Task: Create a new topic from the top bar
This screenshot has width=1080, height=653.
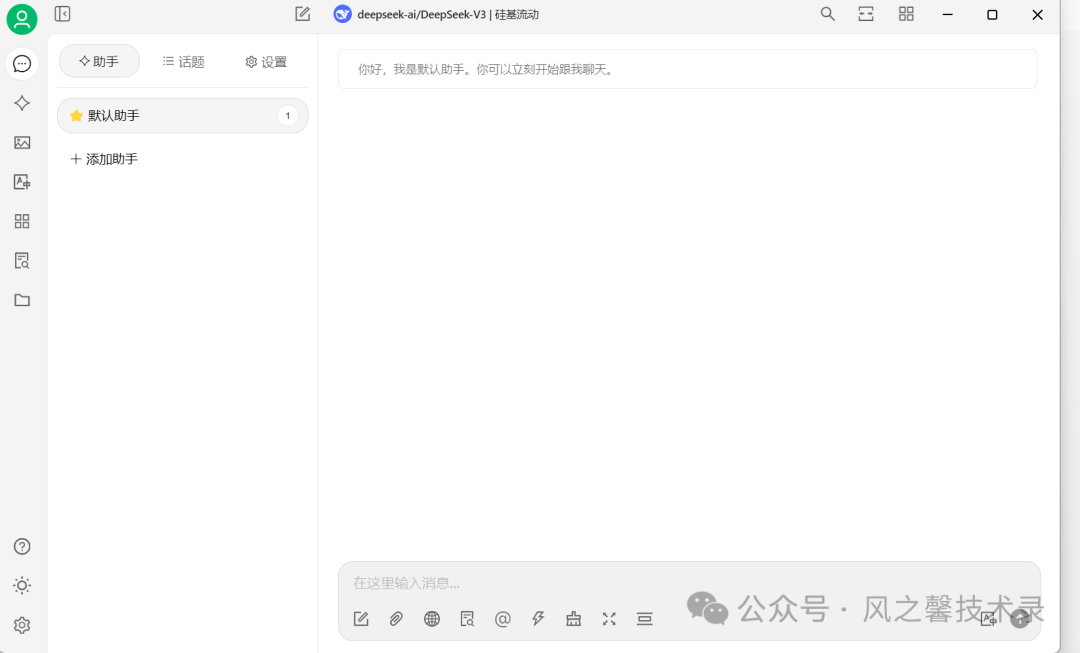Action: [x=302, y=14]
